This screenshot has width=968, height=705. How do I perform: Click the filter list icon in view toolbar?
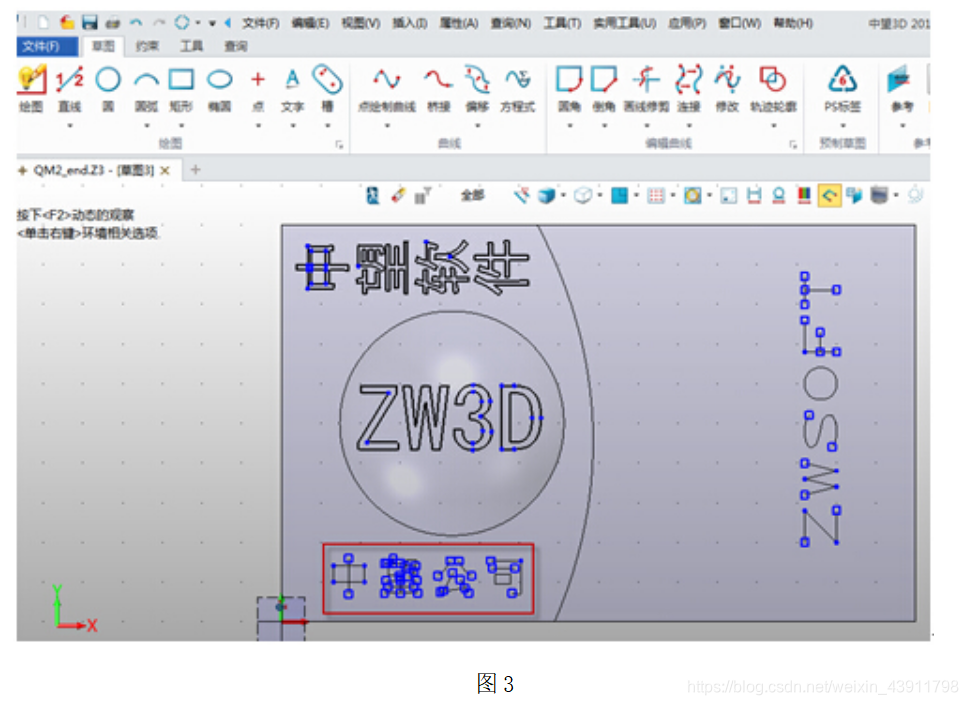(x=422, y=196)
